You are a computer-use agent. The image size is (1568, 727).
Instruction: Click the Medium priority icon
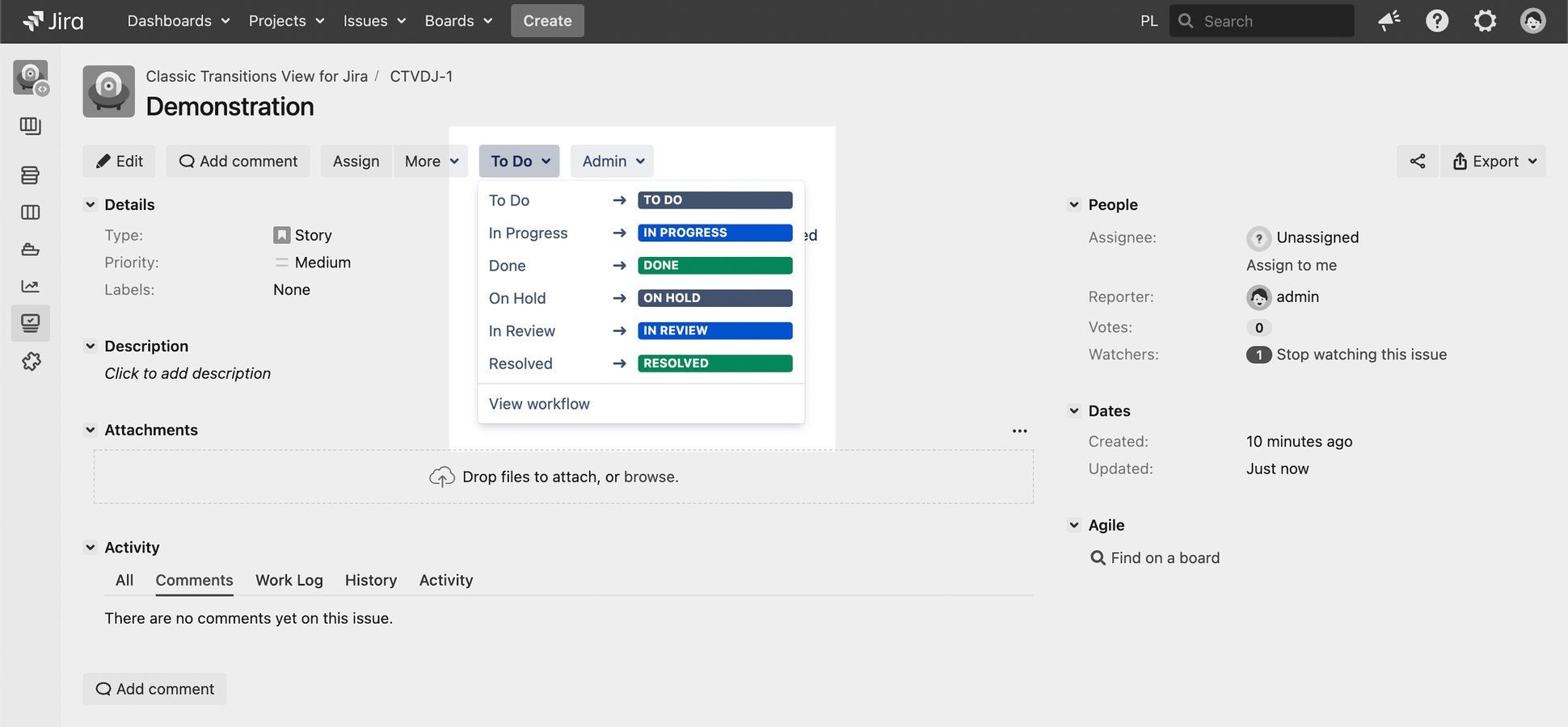point(281,263)
